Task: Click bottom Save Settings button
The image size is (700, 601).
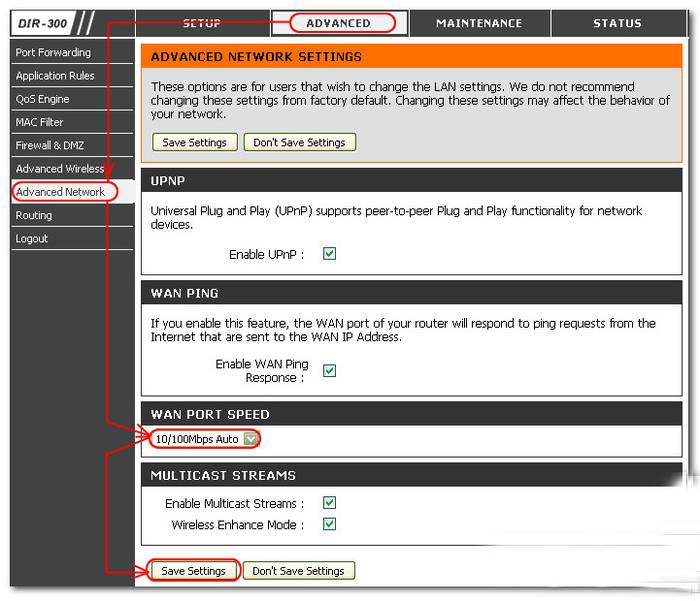Action: [x=194, y=571]
